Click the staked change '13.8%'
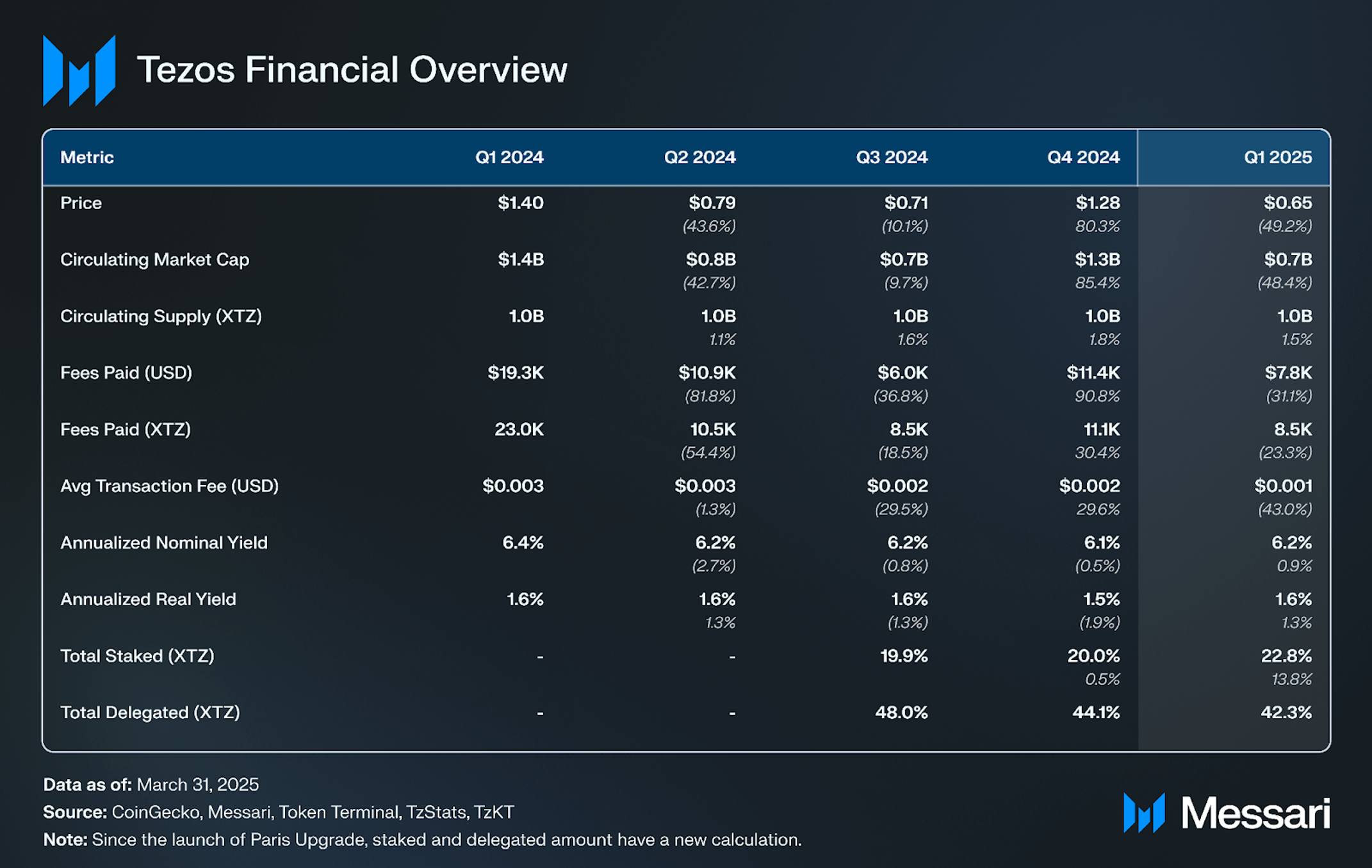The image size is (1372, 868). [x=1291, y=679]
